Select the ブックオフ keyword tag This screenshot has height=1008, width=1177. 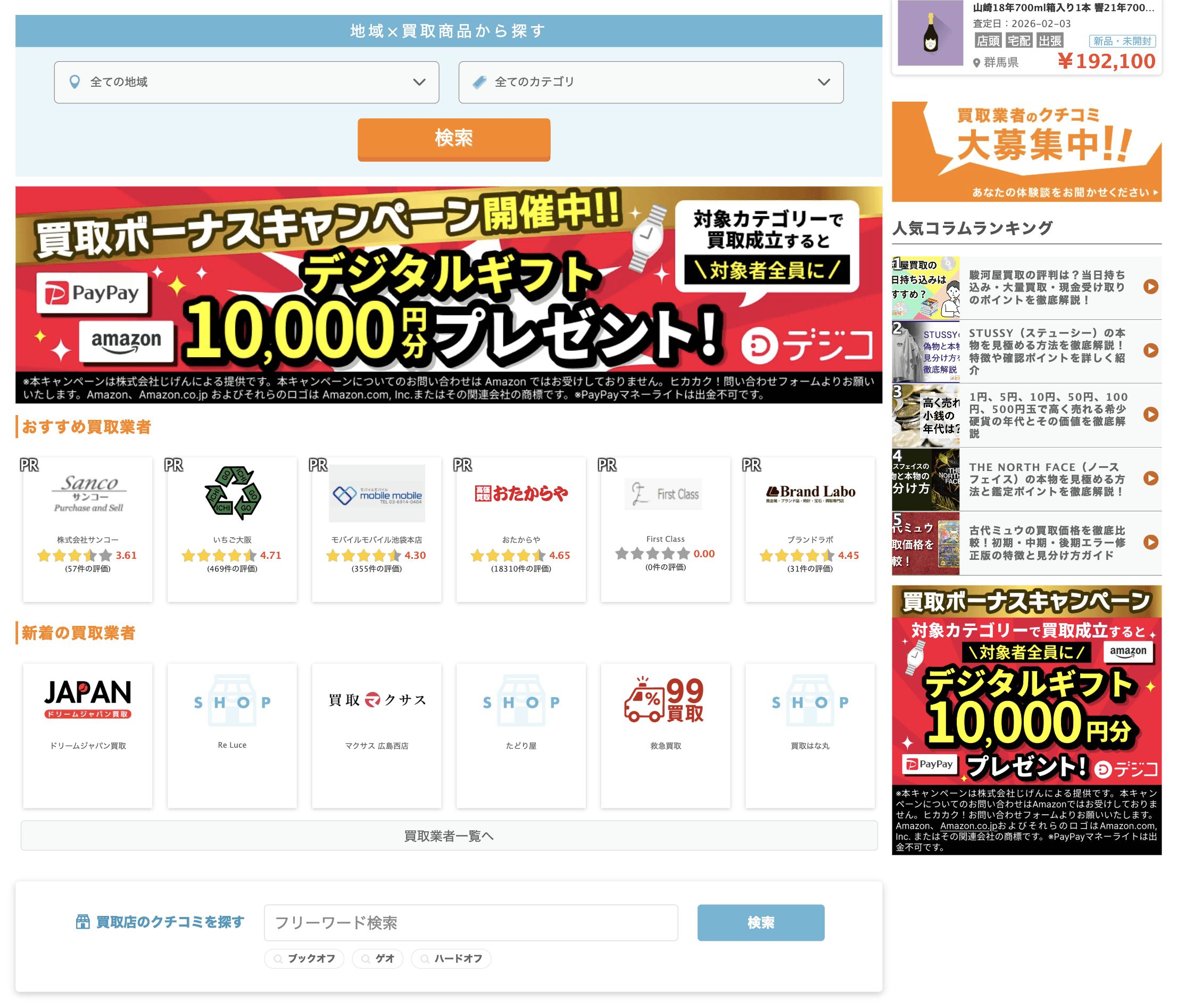tap(304, 958)
